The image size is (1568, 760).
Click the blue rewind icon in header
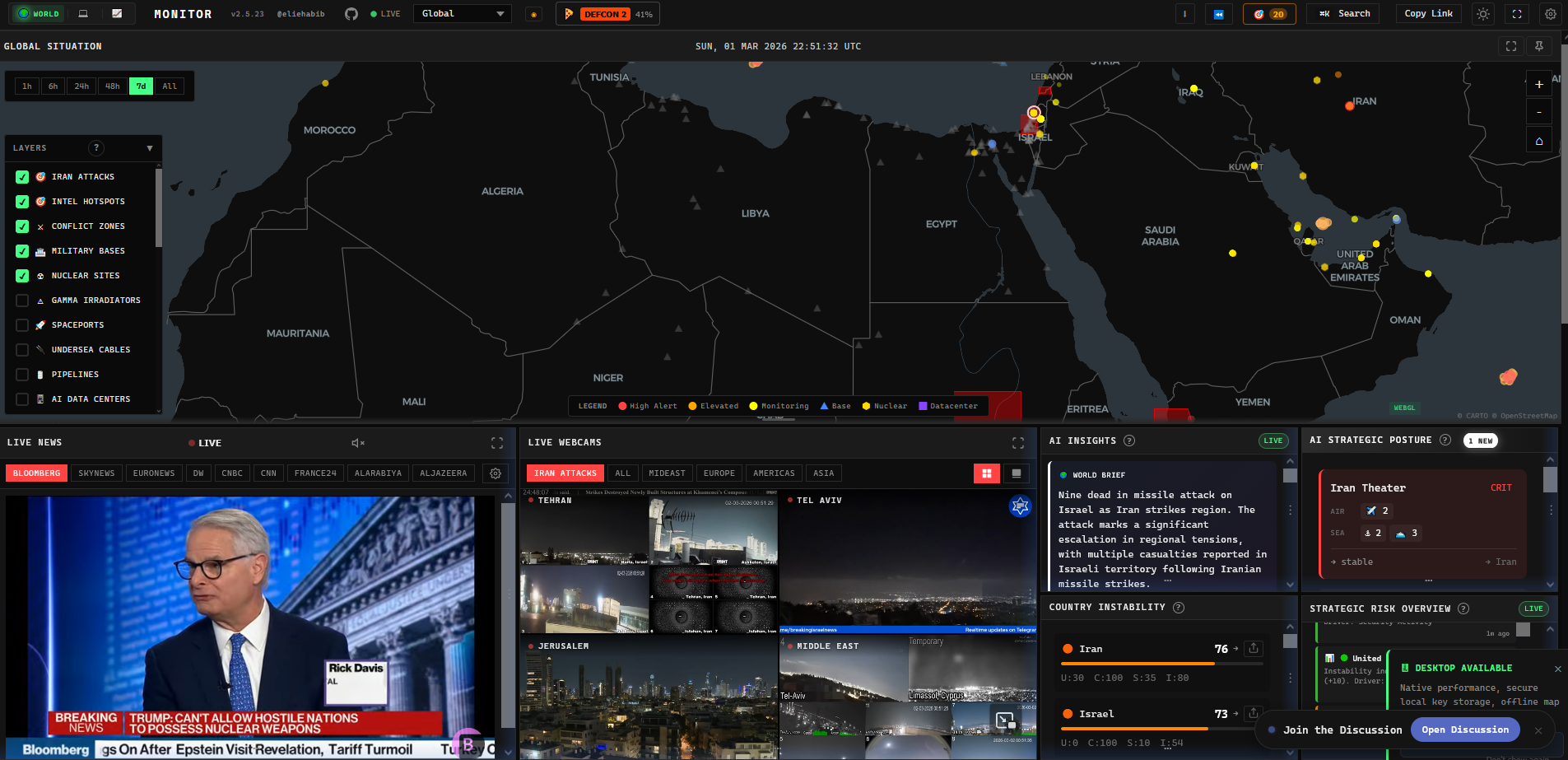tap(1218, 14)
